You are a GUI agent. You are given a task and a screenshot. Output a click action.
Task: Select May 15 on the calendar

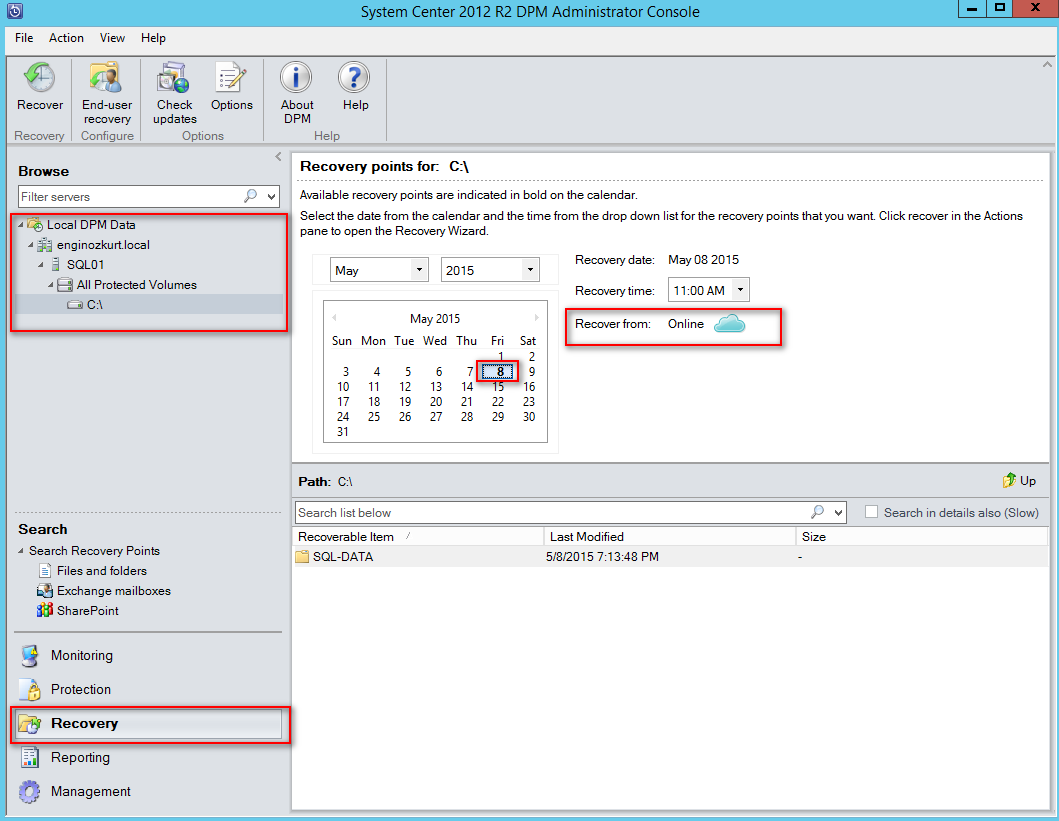(498, 387)
